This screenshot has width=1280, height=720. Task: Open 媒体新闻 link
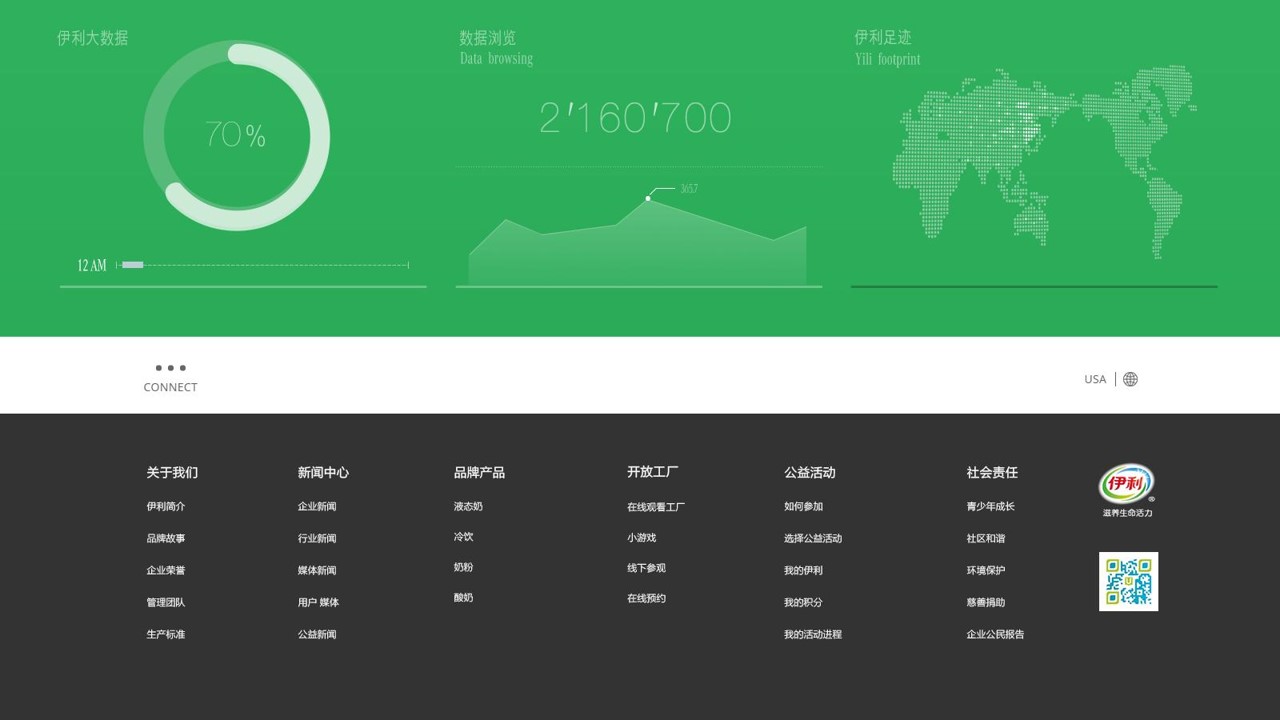pos(317,570)
